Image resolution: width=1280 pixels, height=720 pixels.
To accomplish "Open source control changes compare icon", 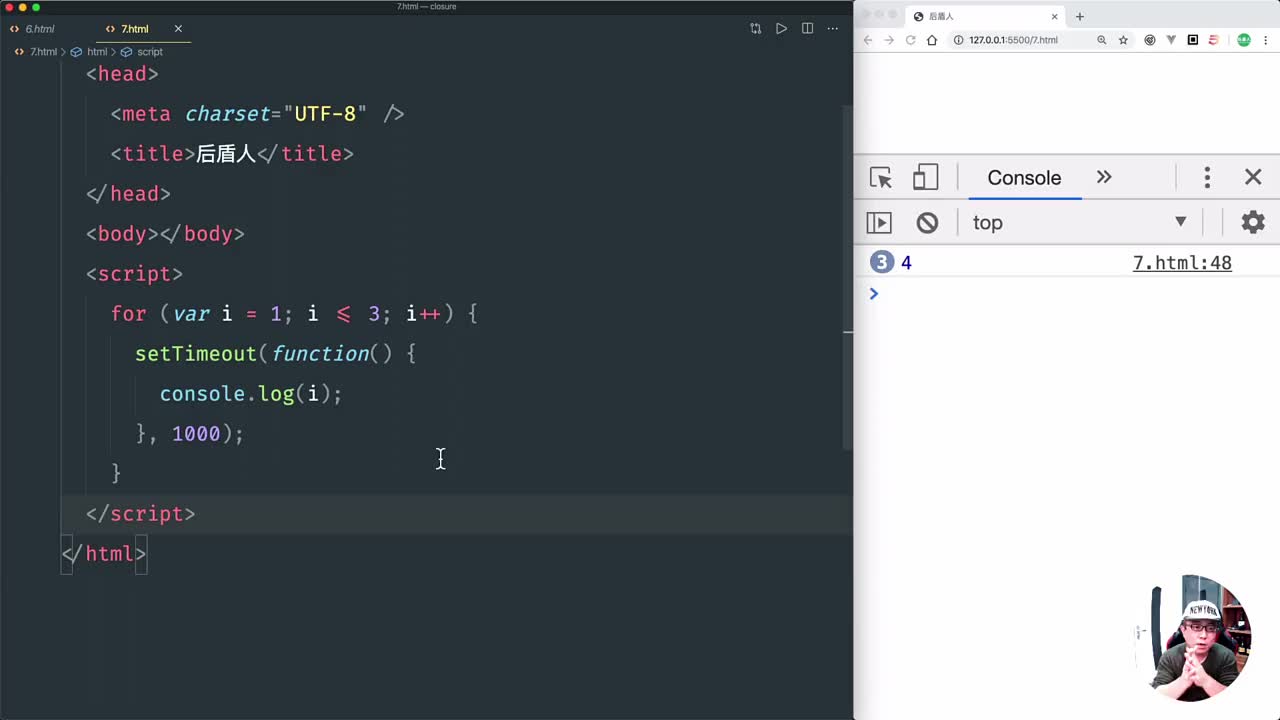I will [x=755, y=29].
